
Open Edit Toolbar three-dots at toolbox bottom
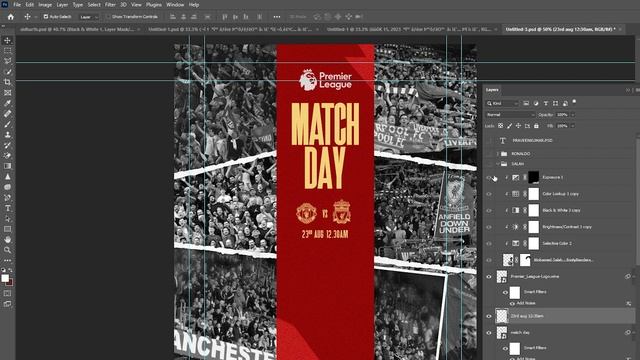[7, 260]
